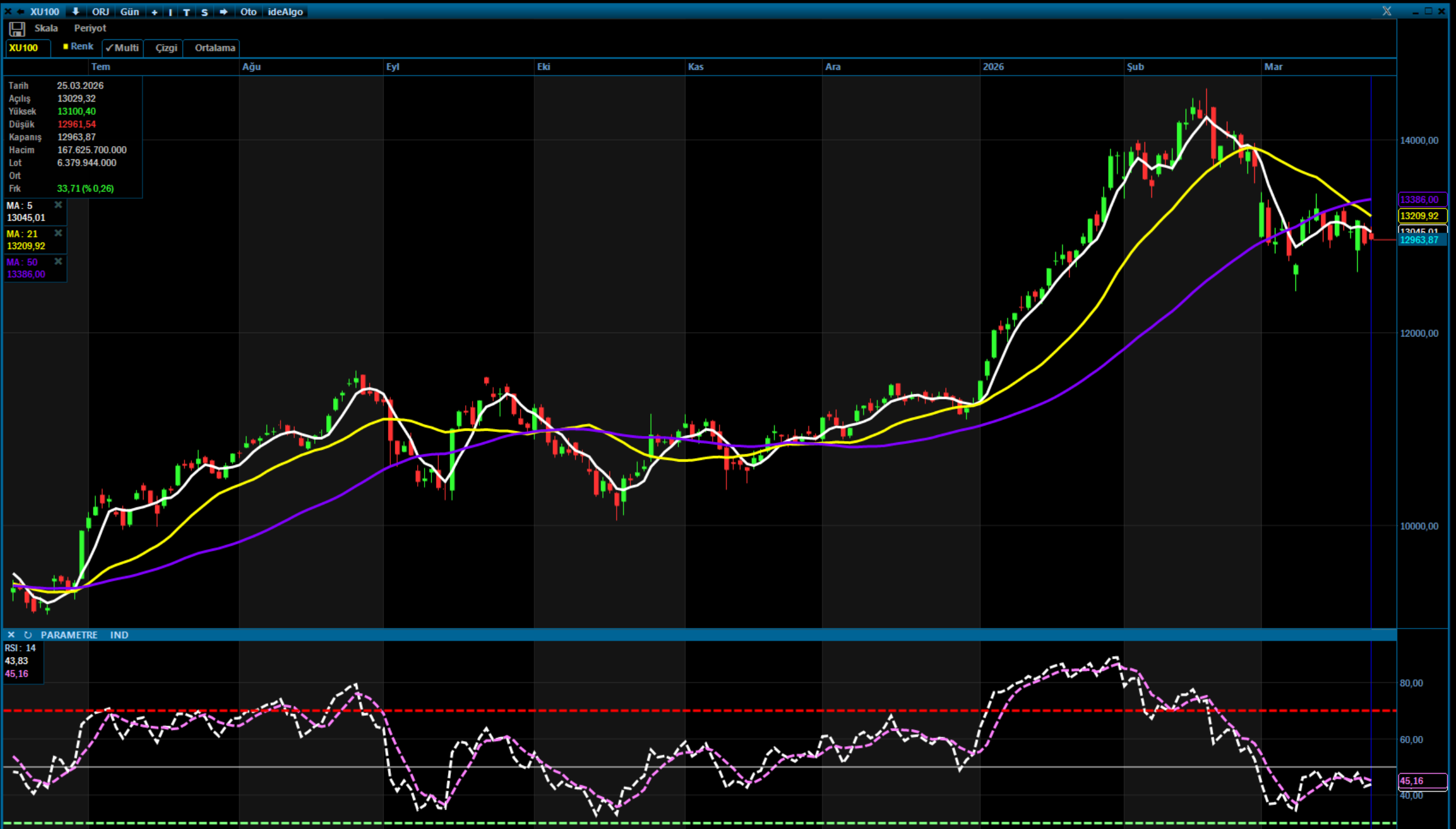Open the Skala menu
Viewport: 1456px width, 829px height.
pyautogui.click(x=46, y=28)
